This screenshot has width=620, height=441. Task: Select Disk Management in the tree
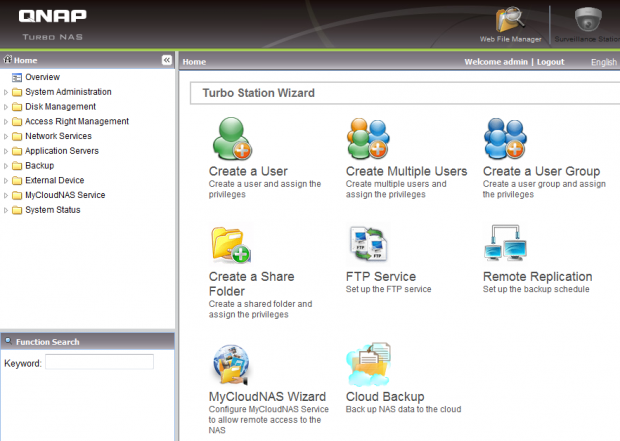(x=60, y=106)
